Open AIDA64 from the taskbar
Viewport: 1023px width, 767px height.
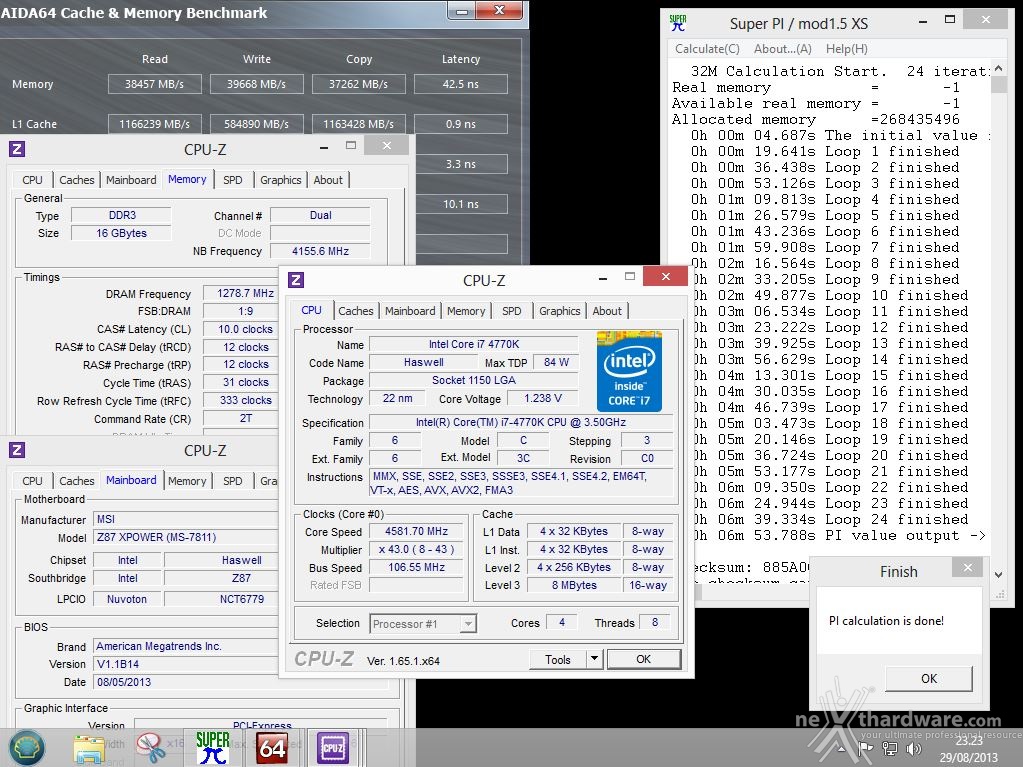(x=271, y=748)
